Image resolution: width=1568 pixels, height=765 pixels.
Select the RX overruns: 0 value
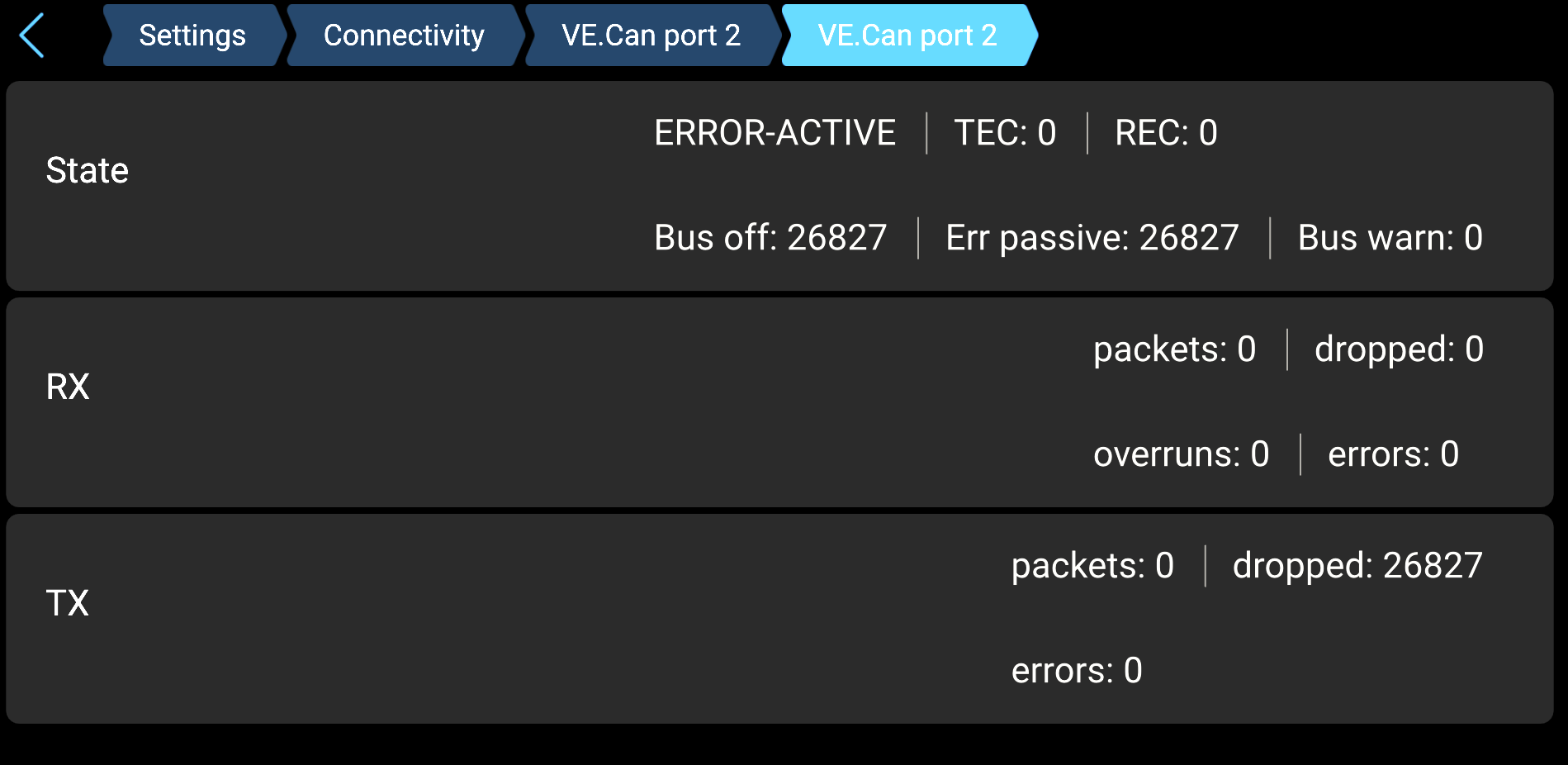(1181, 454)
